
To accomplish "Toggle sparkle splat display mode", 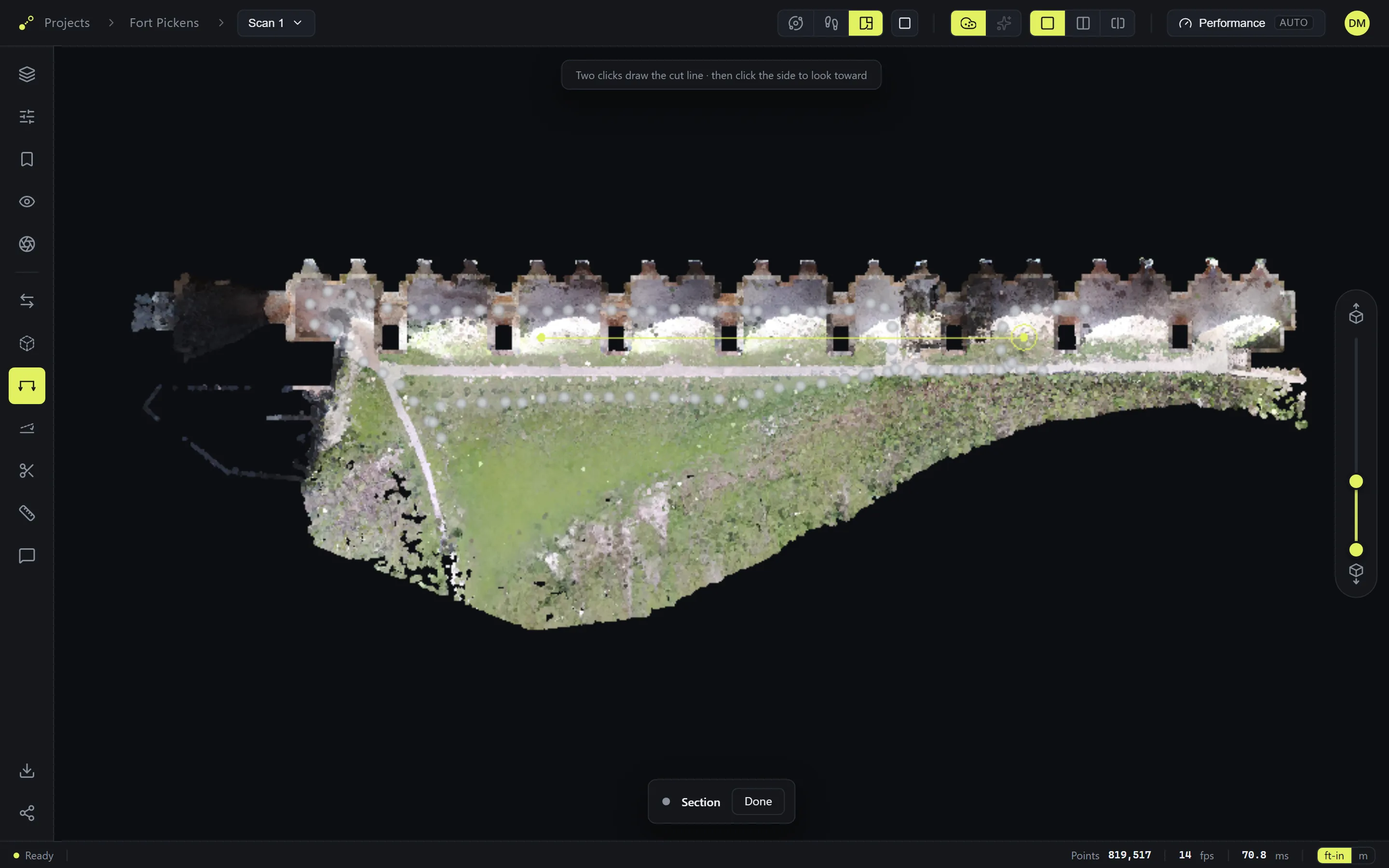I will coord(1004,23).
